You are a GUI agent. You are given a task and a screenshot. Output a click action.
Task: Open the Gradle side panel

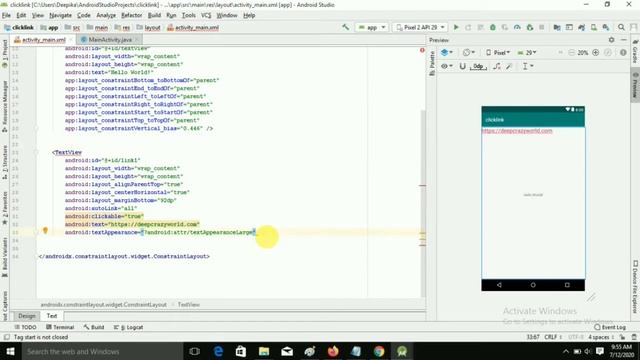click(635, 51)
